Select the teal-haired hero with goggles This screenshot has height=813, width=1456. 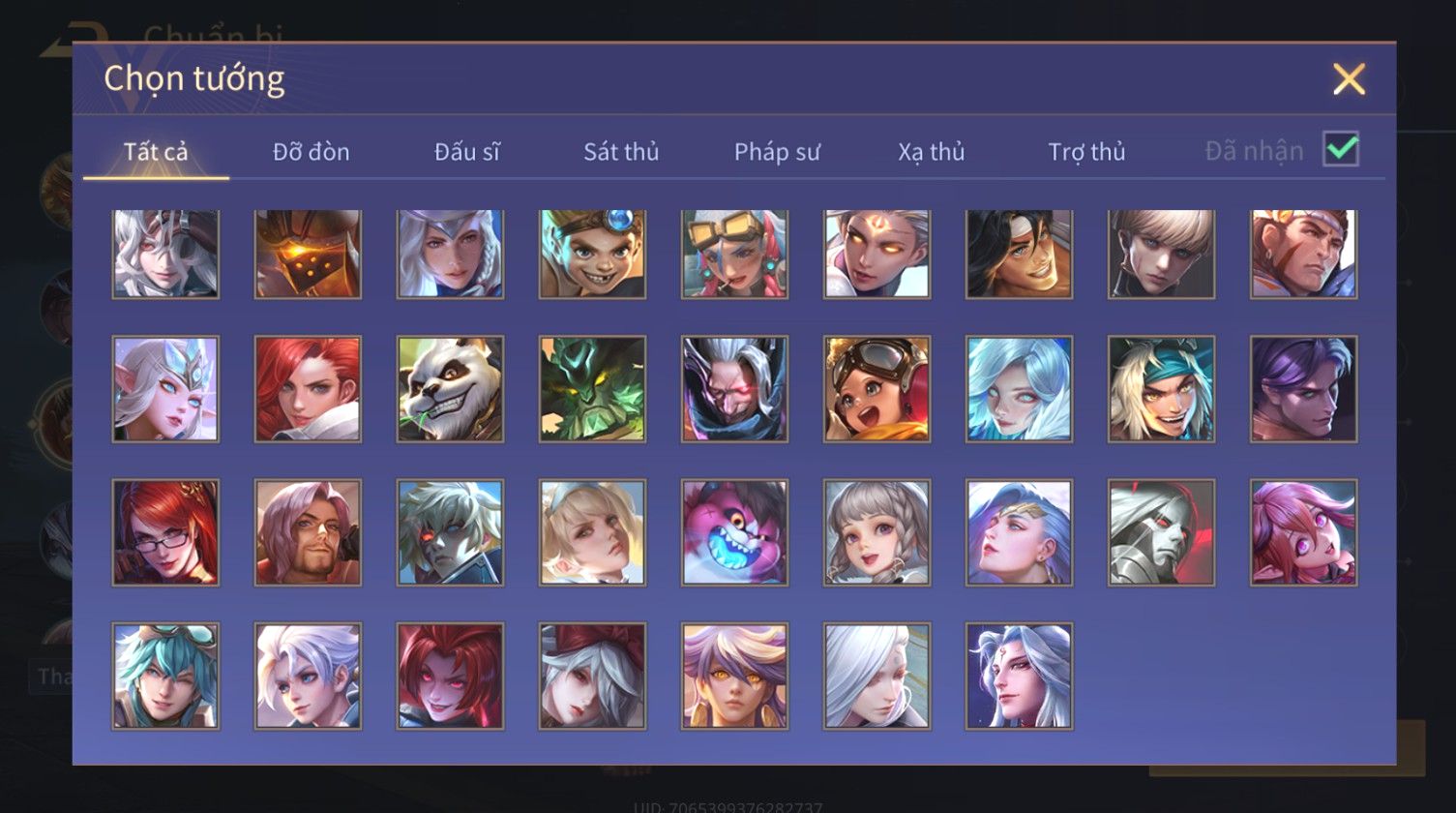(165, 676)
